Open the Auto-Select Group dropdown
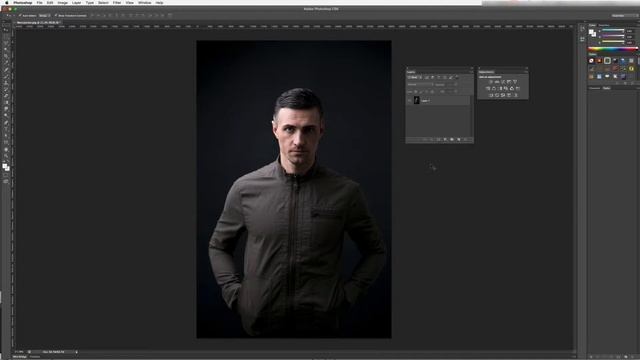This screenshot has height=360, width=640. tap(44, 16)
